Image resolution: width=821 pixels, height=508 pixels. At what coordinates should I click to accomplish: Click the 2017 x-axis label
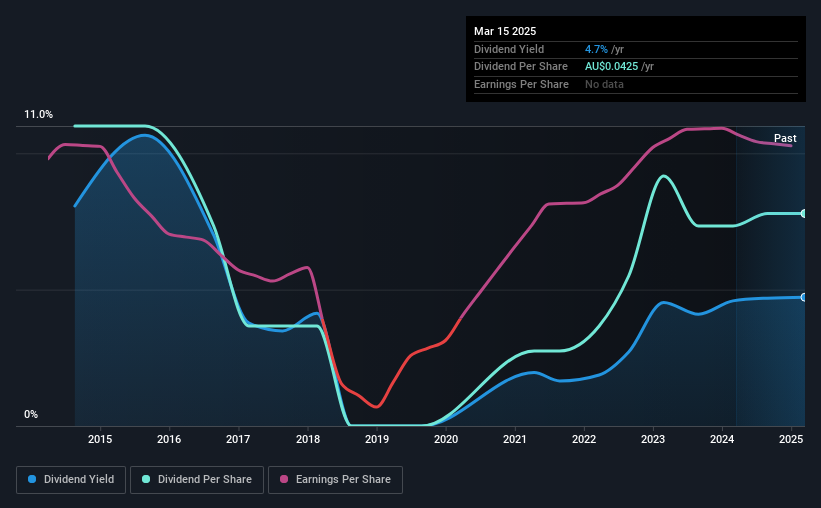coord(238,439)
